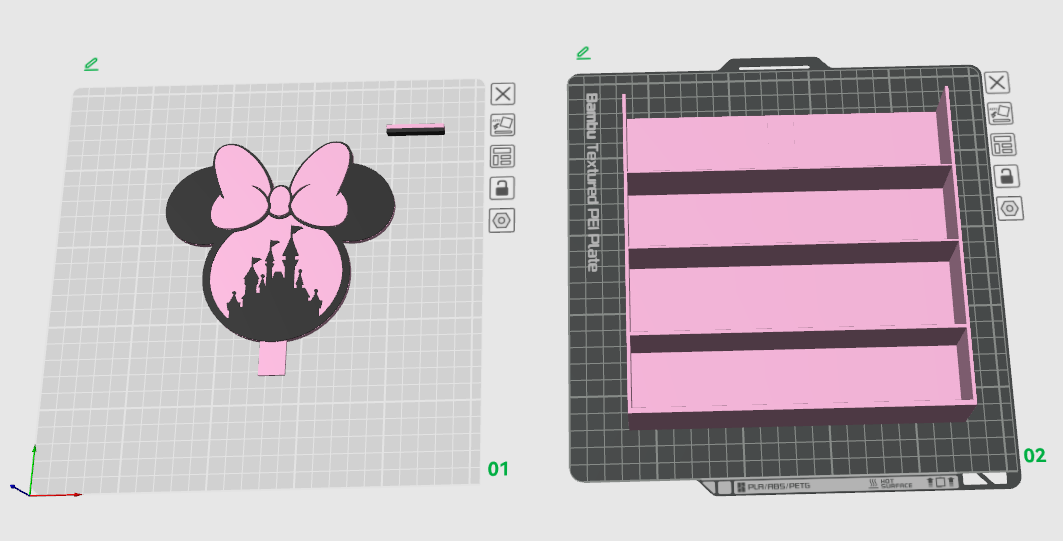Edit plate 01 name with pencil icon
1063x541 pixels.
[x=91, y=64]
